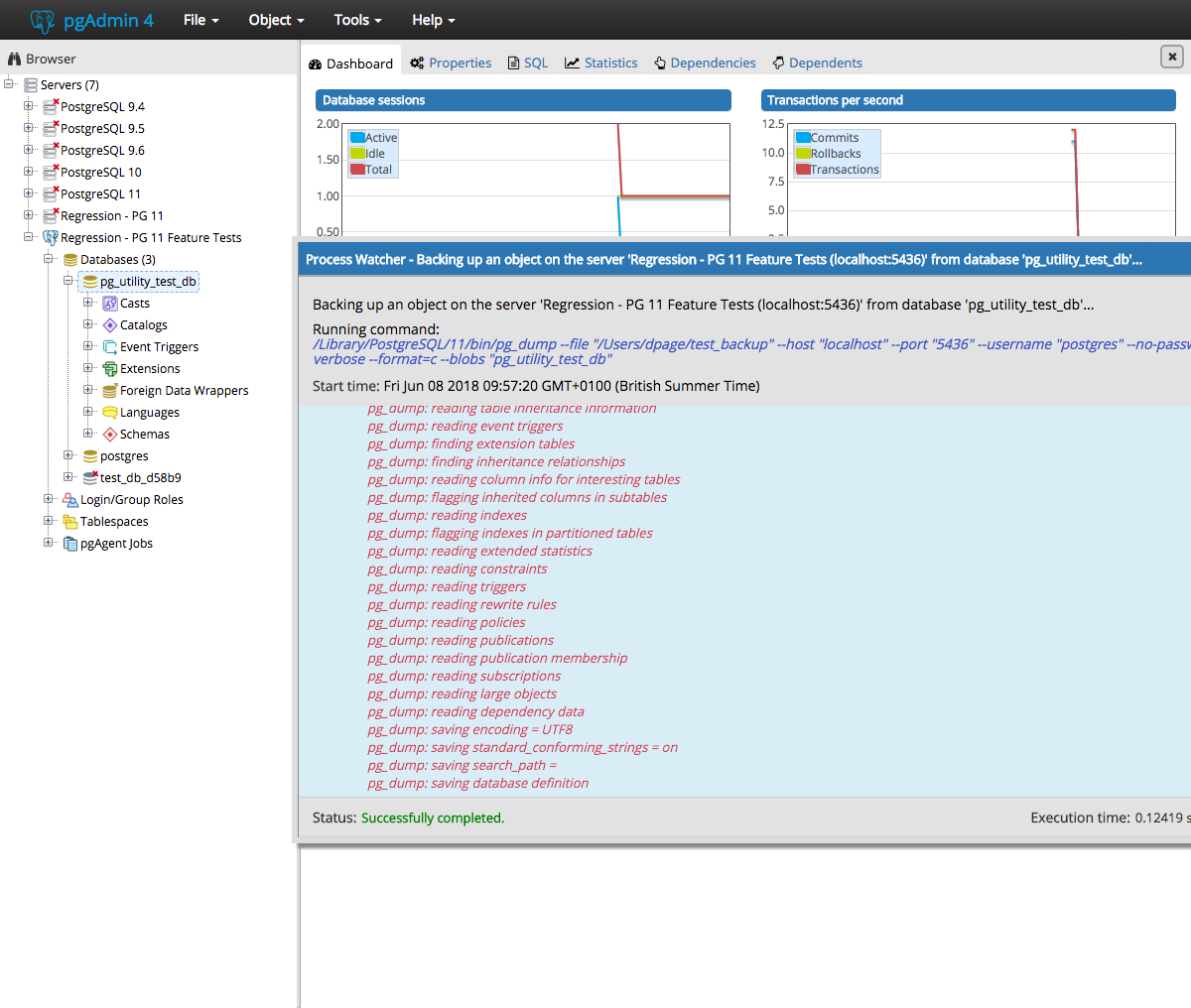
Task: Click the Languages icon
Action: point(110,413)
